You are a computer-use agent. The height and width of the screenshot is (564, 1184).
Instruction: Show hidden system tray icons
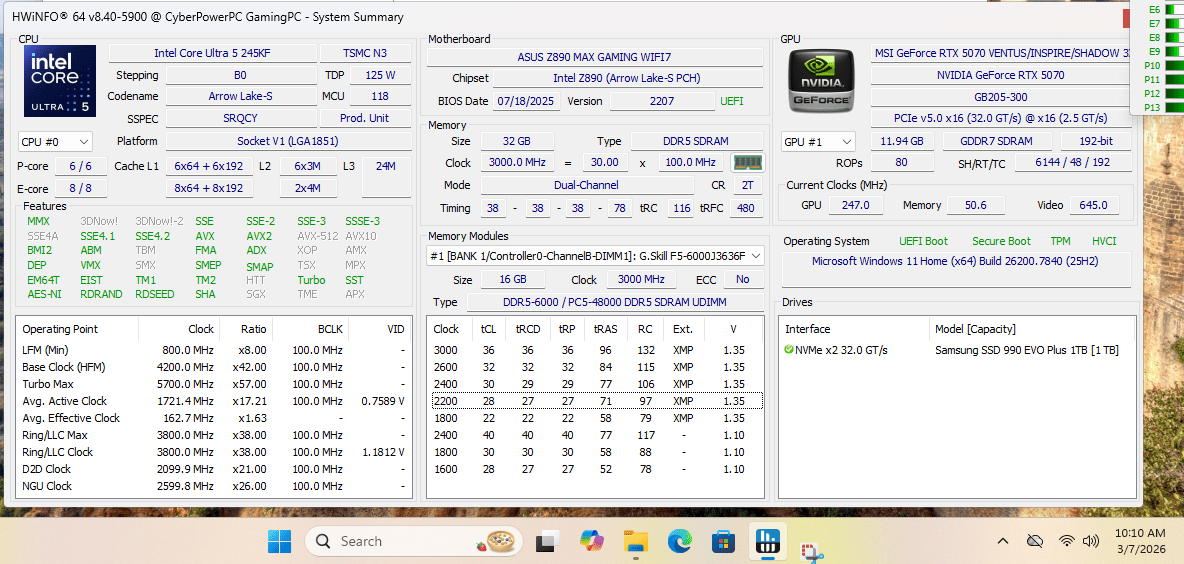(x=1003, y=541)
